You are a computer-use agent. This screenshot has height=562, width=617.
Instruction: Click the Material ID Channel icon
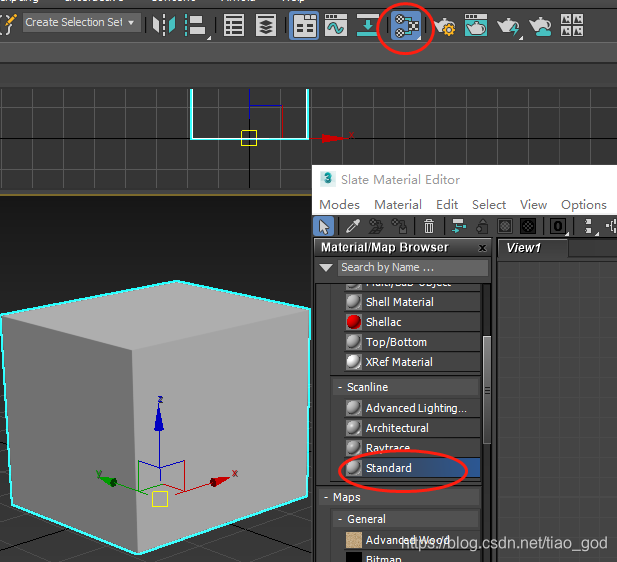click(x=558, y=227)
